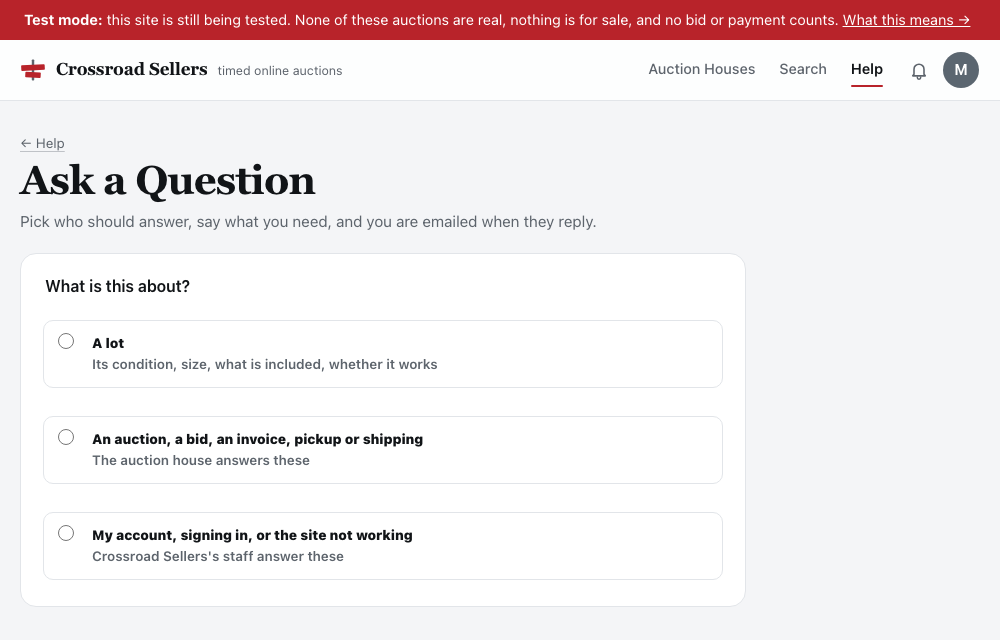1000x640 pixels.
Task: Click the "Test mode:" banner label
Action: (63, 20)
